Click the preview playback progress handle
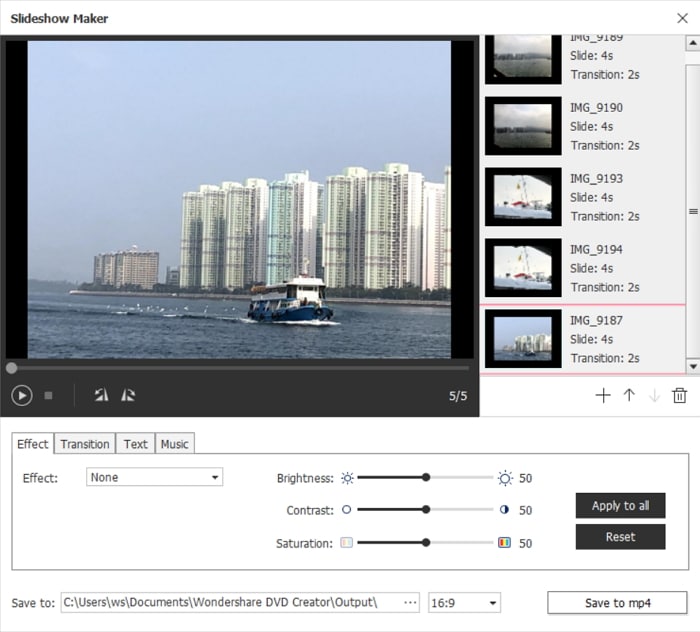This screenshot has height=632, width=700. 12,368
